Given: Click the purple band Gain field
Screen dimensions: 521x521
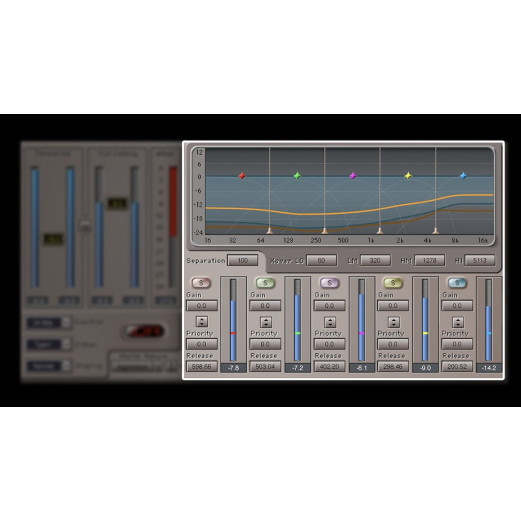Looking at the screenshot, I should (x=329, y=306).
